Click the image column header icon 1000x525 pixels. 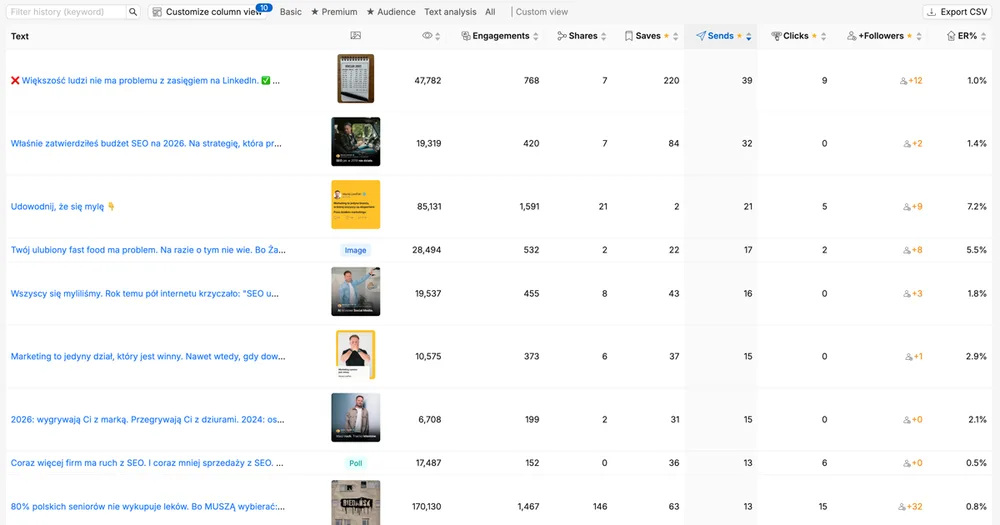click(356, 36)
